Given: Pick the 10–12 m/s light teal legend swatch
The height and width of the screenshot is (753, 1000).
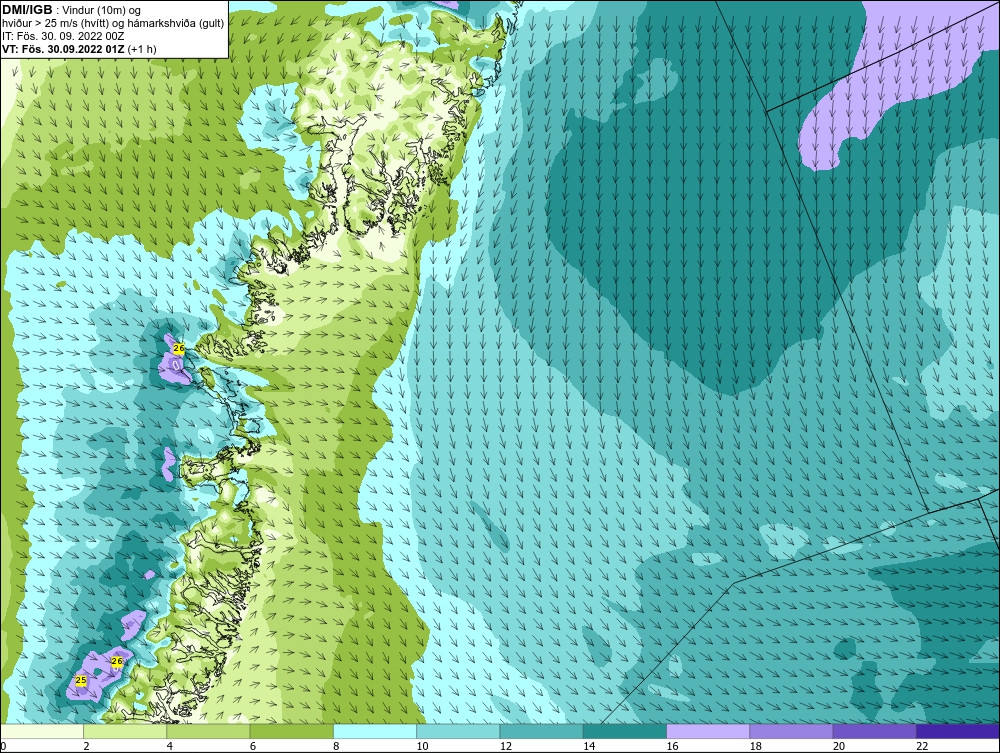Looking at the screenshot, I should click(458, 731).
